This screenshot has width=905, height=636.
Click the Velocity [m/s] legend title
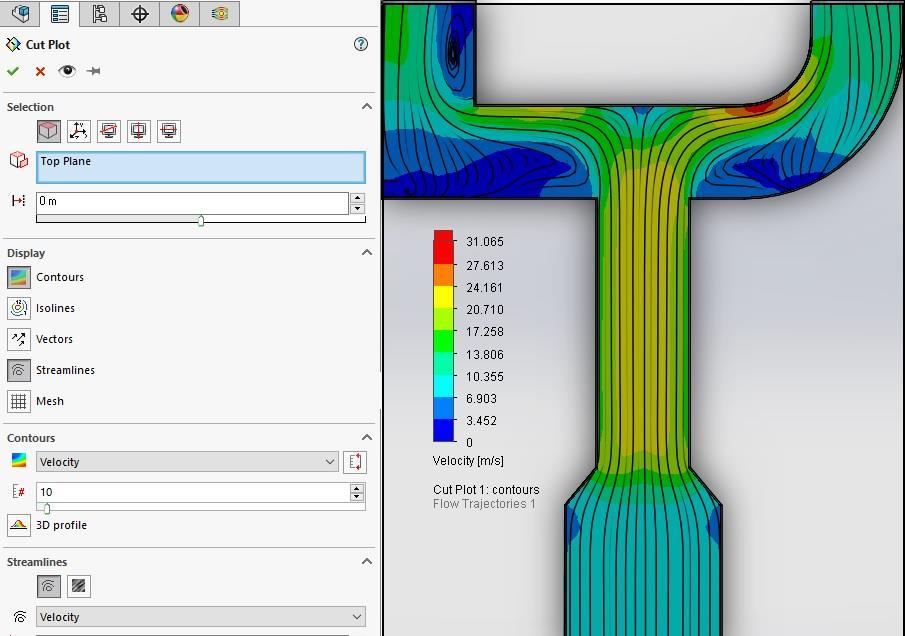468,461
